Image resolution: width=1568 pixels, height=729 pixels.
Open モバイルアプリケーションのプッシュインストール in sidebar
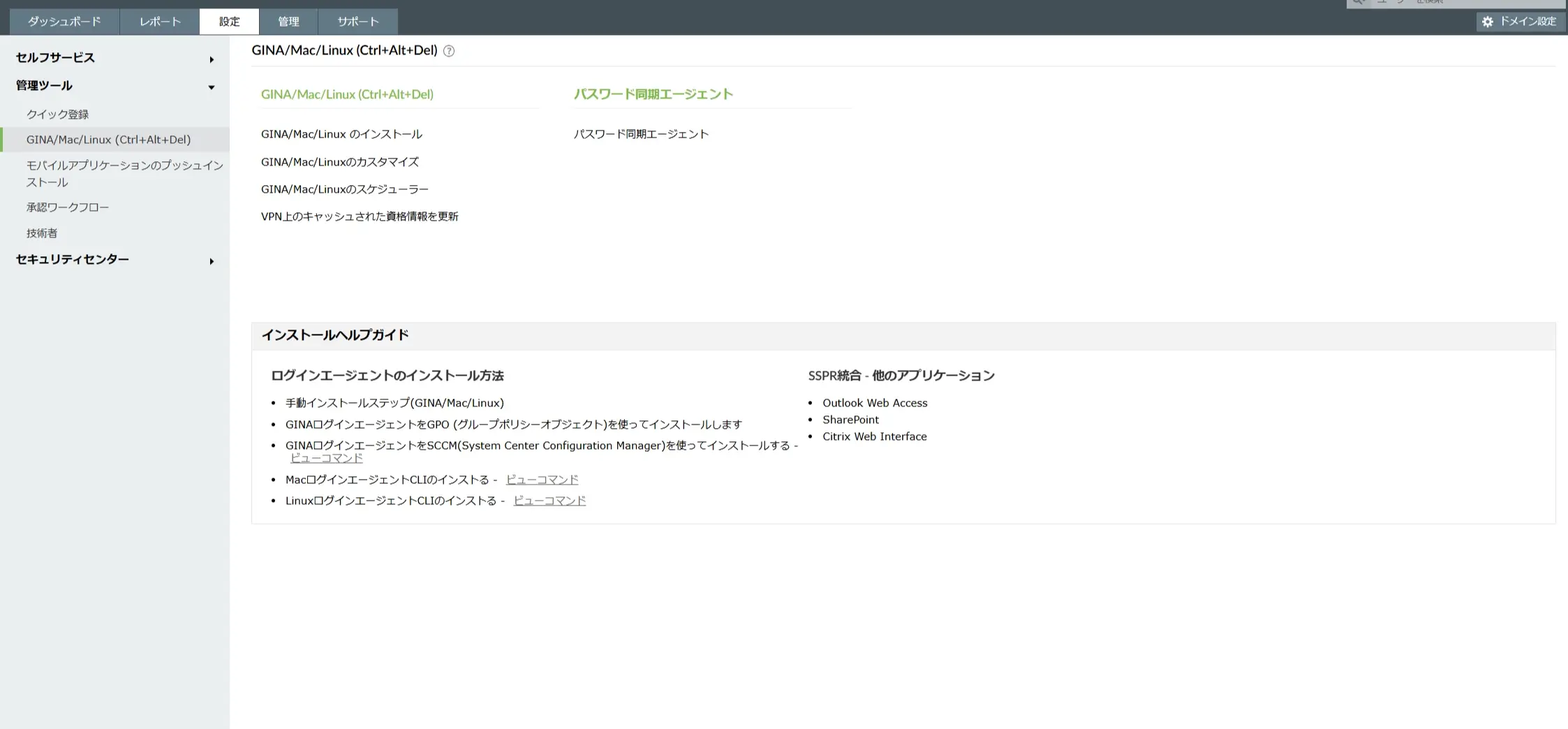125,174
